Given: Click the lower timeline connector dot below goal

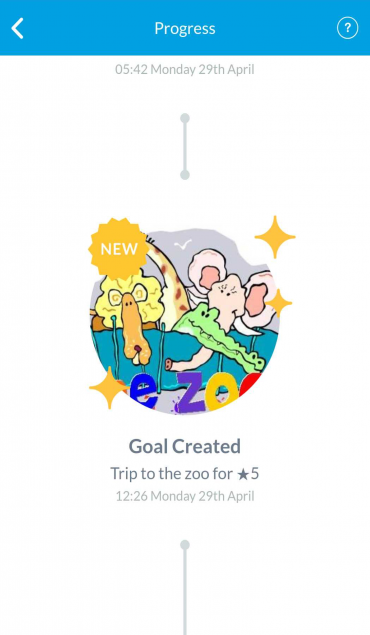Looking at the screenshot, I should pos(185,545).
